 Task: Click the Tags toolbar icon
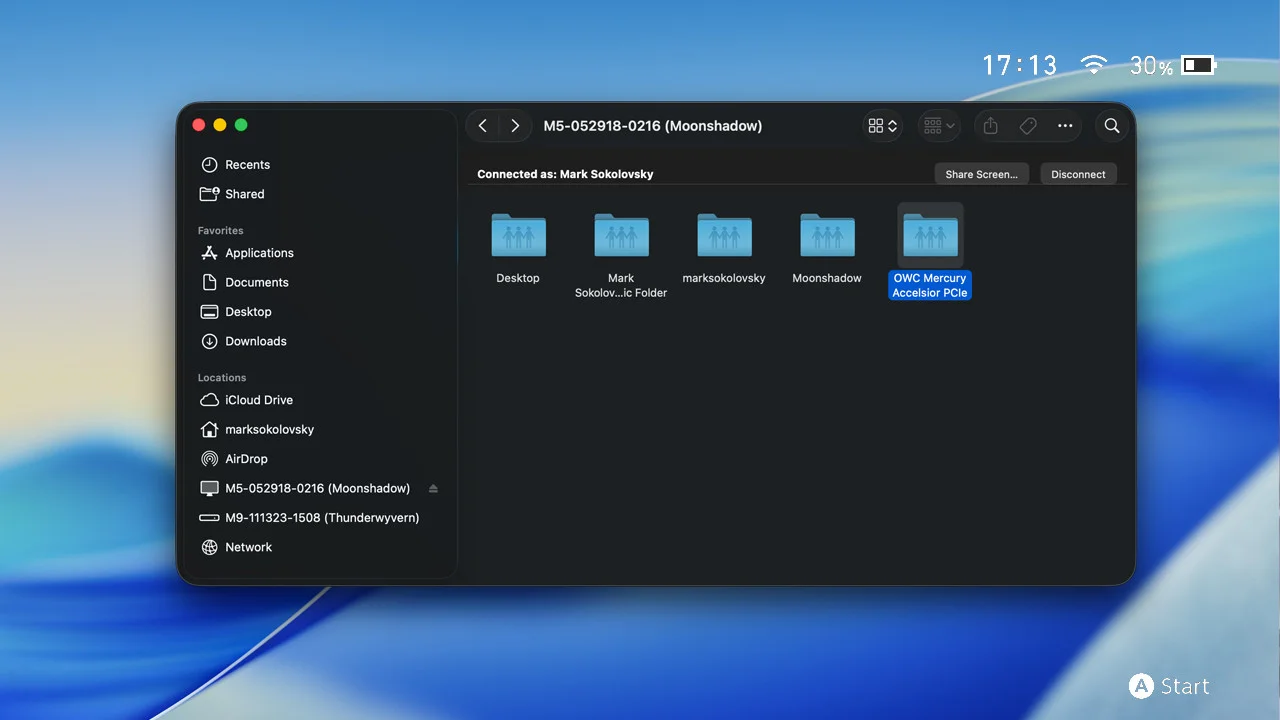point(1028,126)
